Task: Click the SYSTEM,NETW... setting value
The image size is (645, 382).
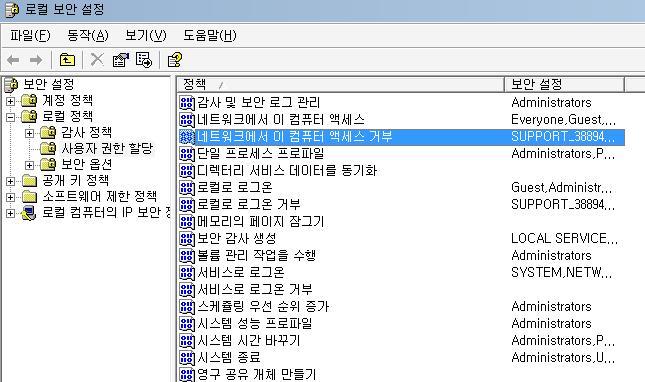Action: 561,273
